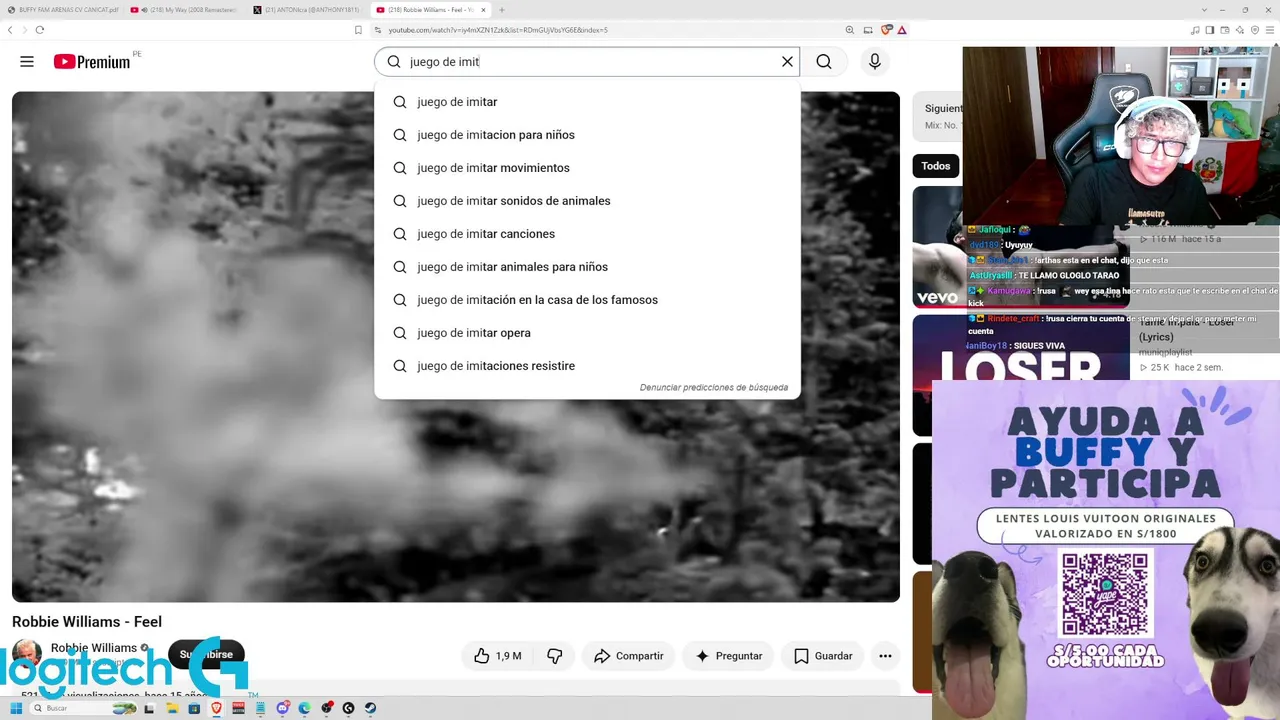Screen dimensions: 1280x720
Task: Open Brave Shields lion icon
Action: point(886,30)
